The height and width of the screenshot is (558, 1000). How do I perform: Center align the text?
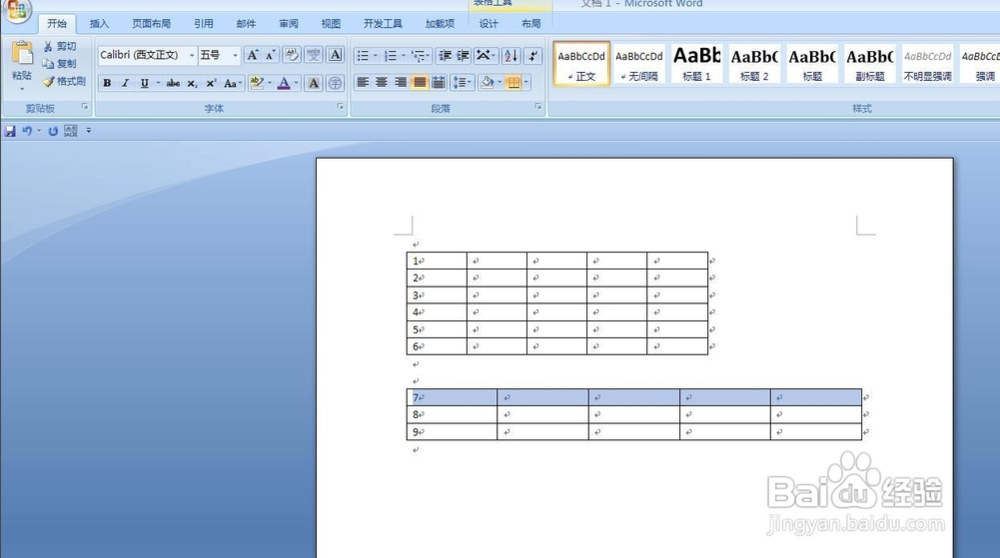click(x=381, y=82)
